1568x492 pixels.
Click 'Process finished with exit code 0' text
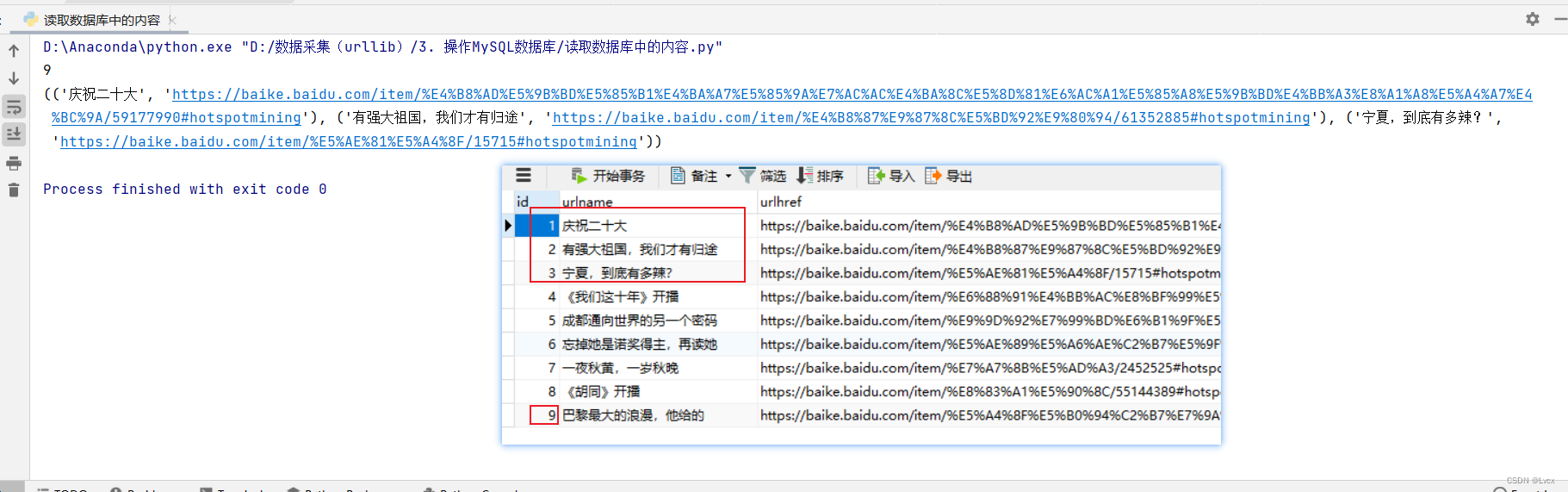click(185, 190)
